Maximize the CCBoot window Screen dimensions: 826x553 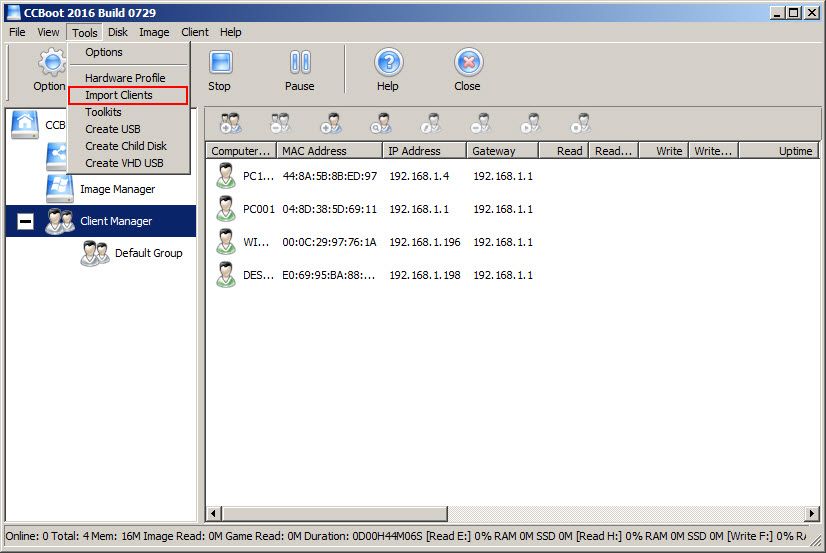[x=793, y=13]
